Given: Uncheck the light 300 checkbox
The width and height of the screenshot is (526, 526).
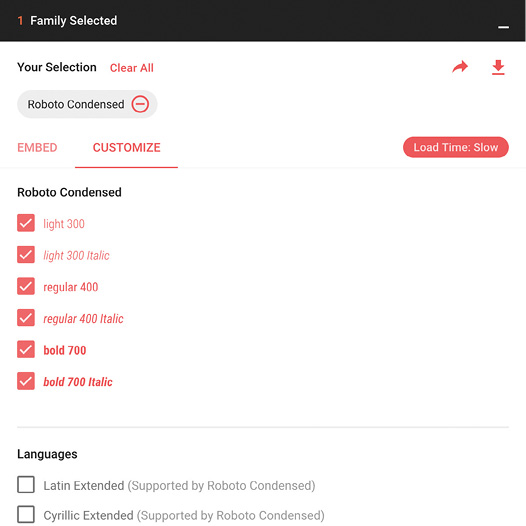Looking at the screenshot, I should (x=26, y=223).
